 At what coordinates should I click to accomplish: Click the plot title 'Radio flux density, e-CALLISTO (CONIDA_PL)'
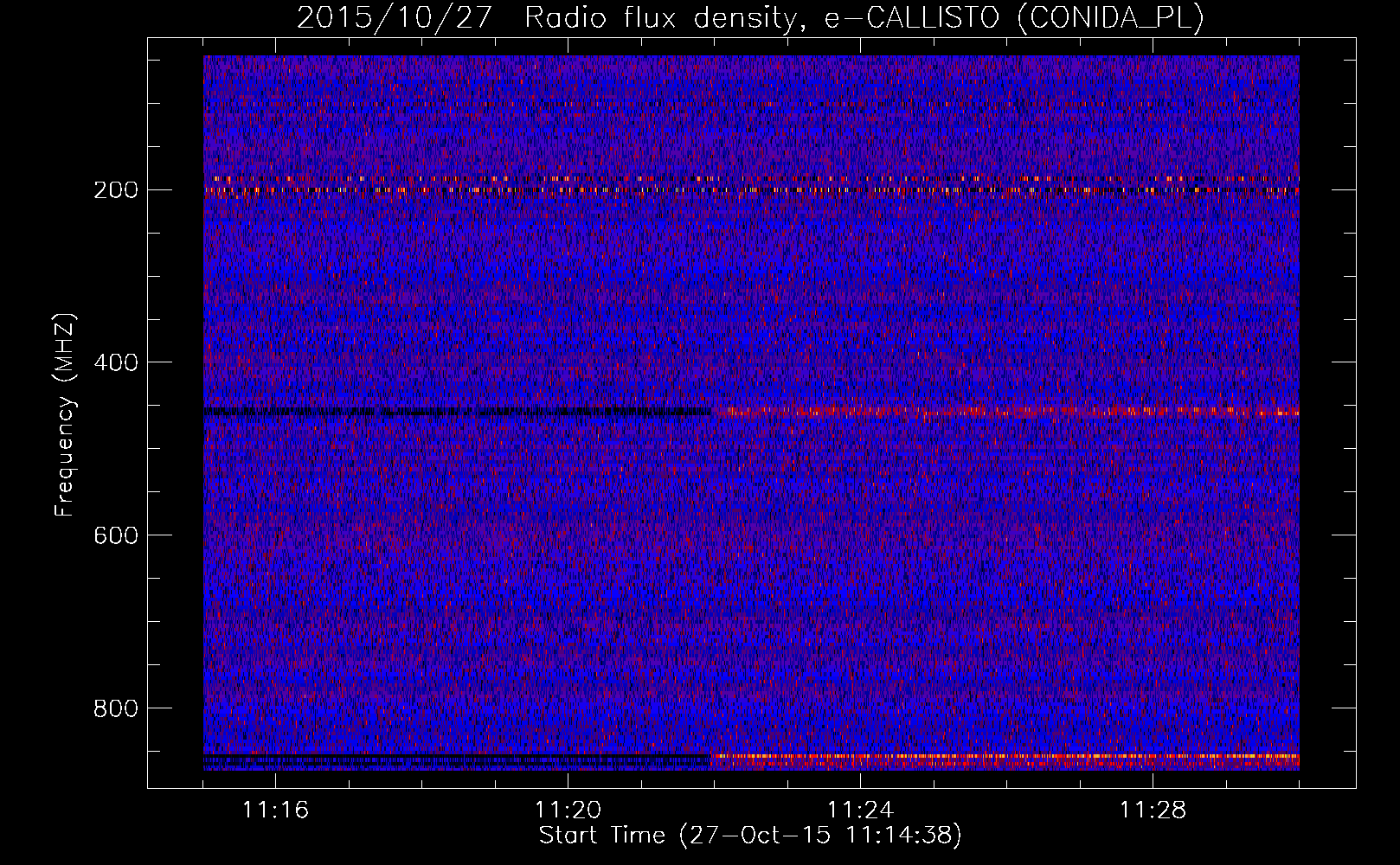coord(864,17)
